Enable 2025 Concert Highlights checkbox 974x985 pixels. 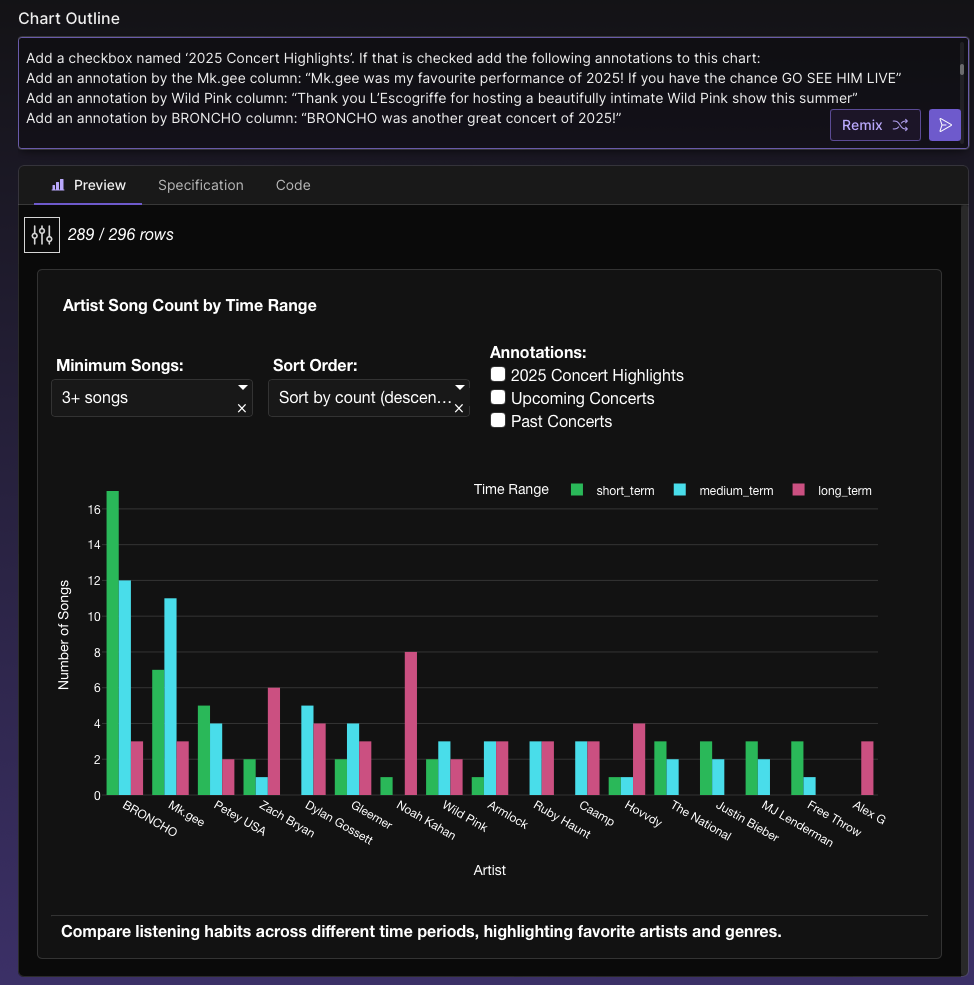click(x=498, y=374)
